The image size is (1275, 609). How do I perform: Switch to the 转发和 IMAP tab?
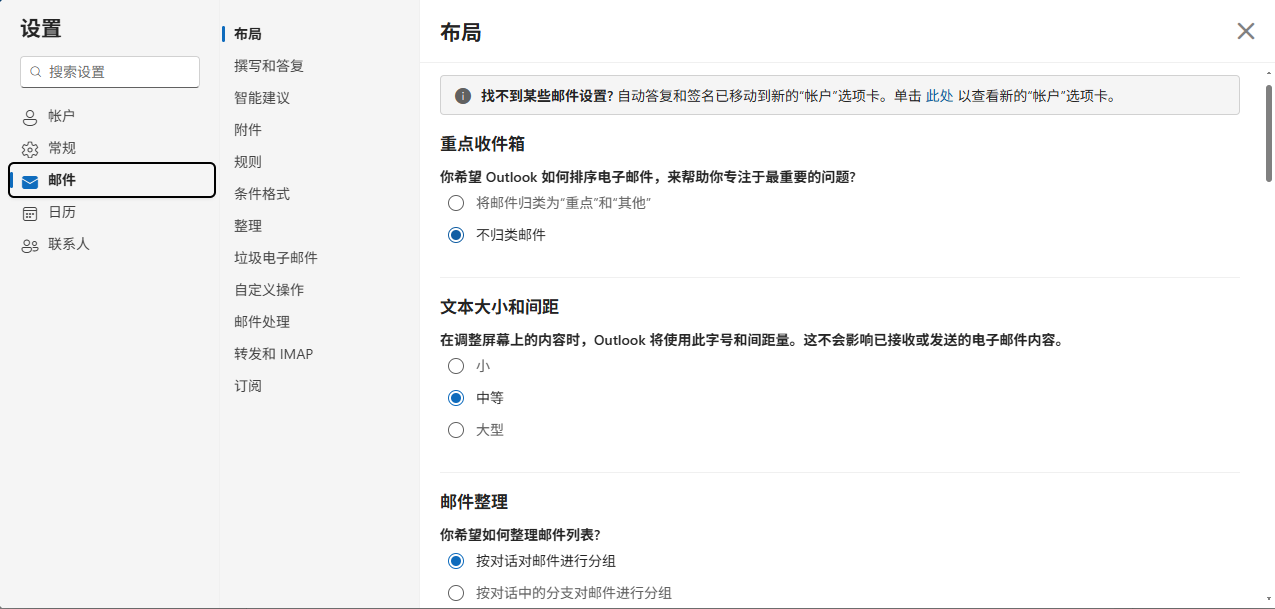(x=274, y=354)
